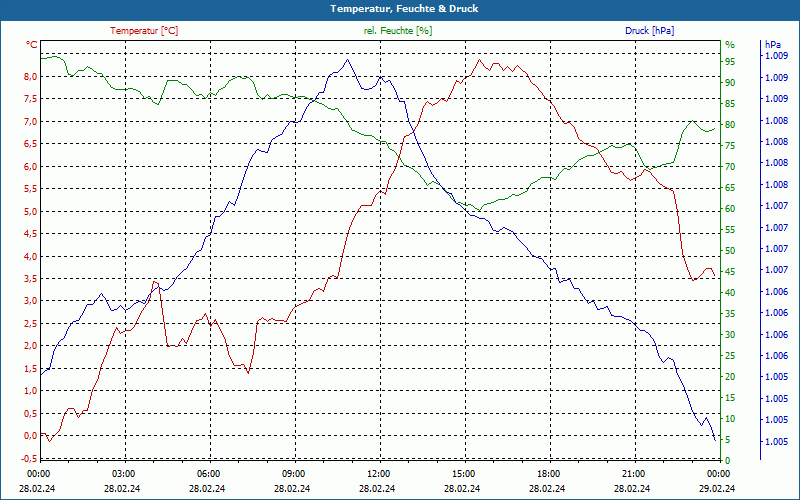The image size is (800, 500).
Task: Click the '2,5' temperature axis tick
Action: point(31,323)
